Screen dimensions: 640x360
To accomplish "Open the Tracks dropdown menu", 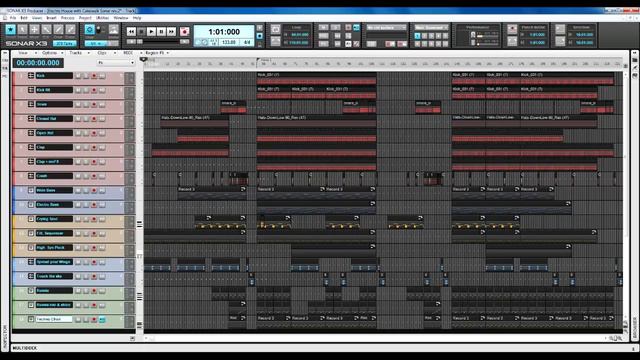I will click(x=79, y=53).
